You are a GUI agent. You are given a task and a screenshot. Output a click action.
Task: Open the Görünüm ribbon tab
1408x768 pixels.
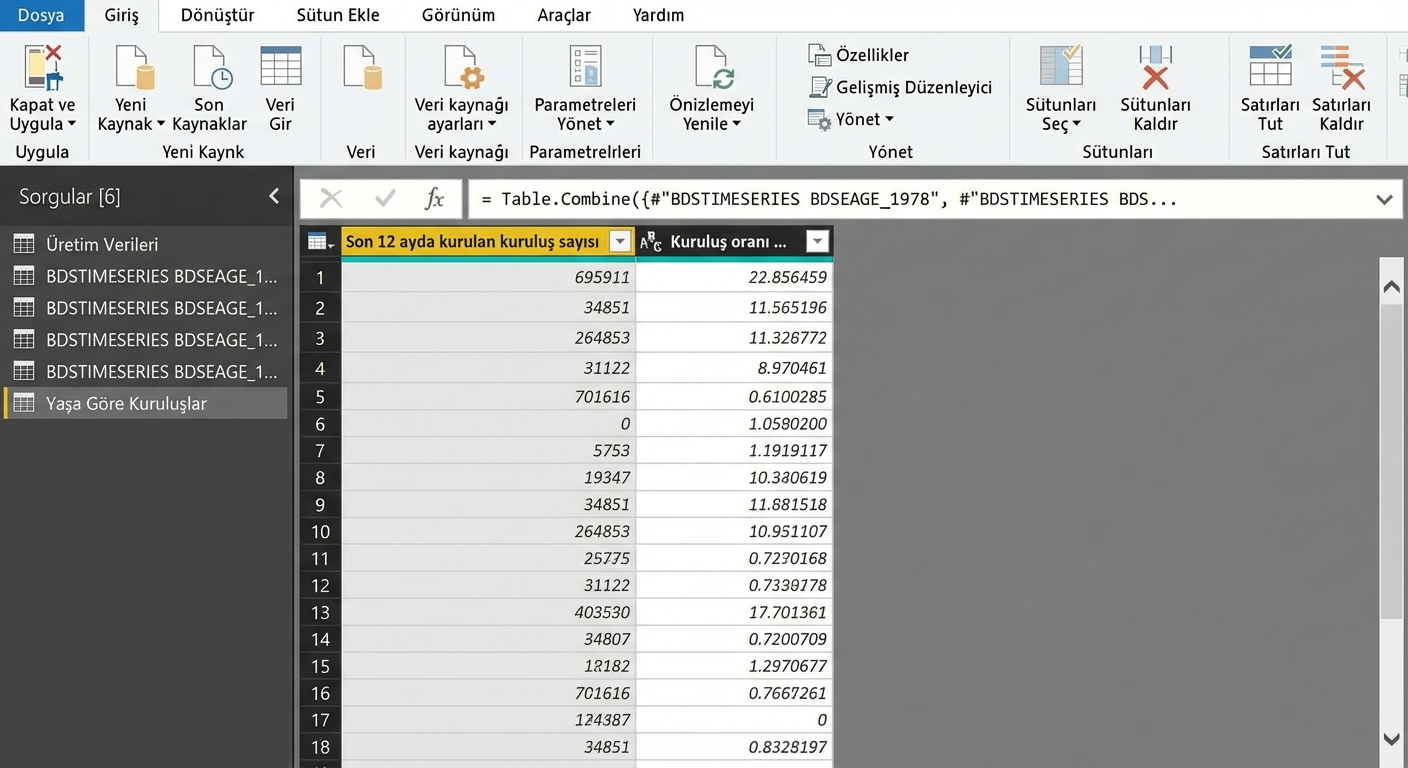(x=458, y=15)
